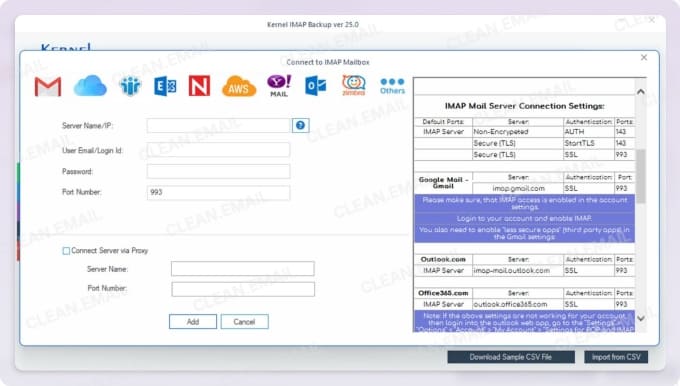Choose the AWS WorkMail icon
The width and height of the screenshot is (680, 386).
click(239, 86)
